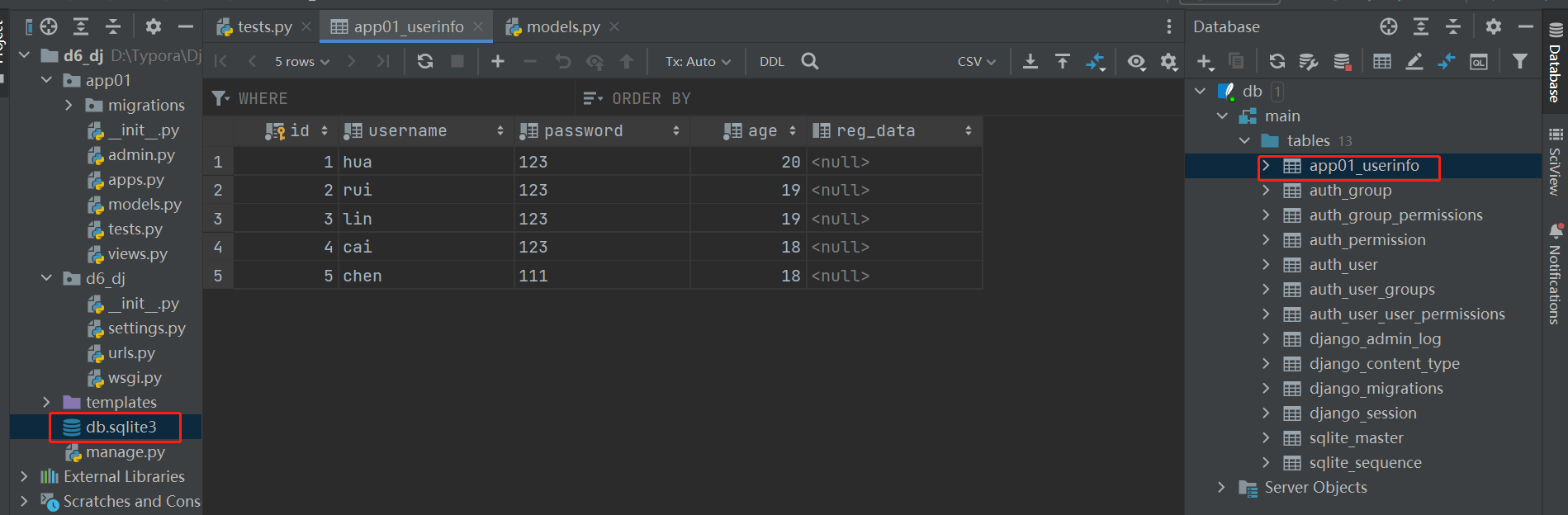Open settings.py in the project tree
This screenshot has height=515, width=1568.
(x=146, y=328)
